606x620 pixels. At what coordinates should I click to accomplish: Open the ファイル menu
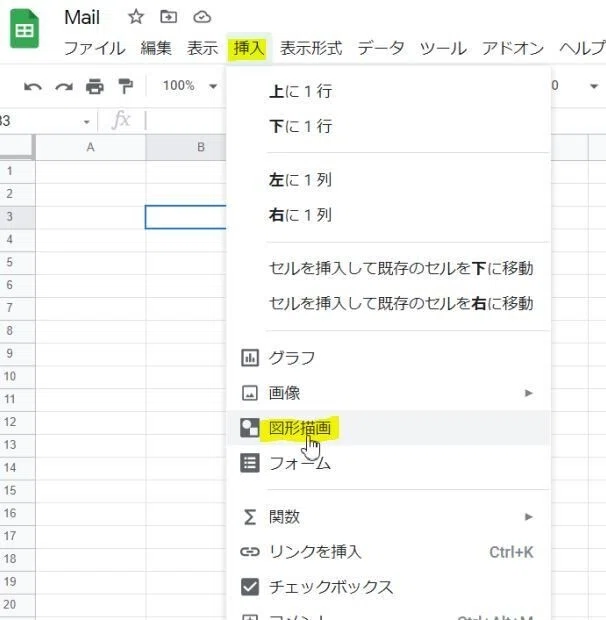94,48
